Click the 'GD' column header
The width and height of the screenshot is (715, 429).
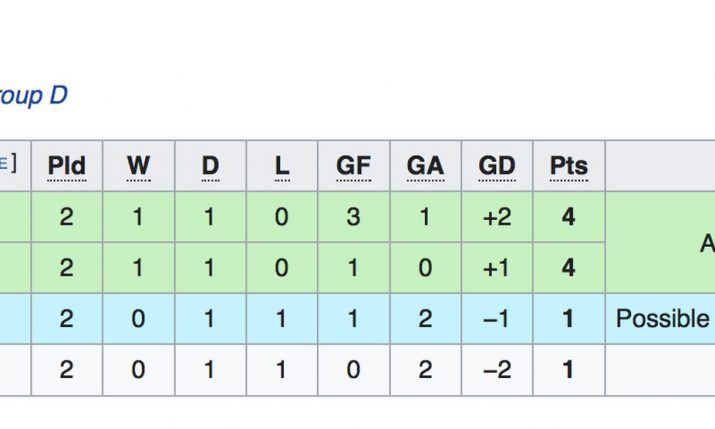click(x=497, y=165)
